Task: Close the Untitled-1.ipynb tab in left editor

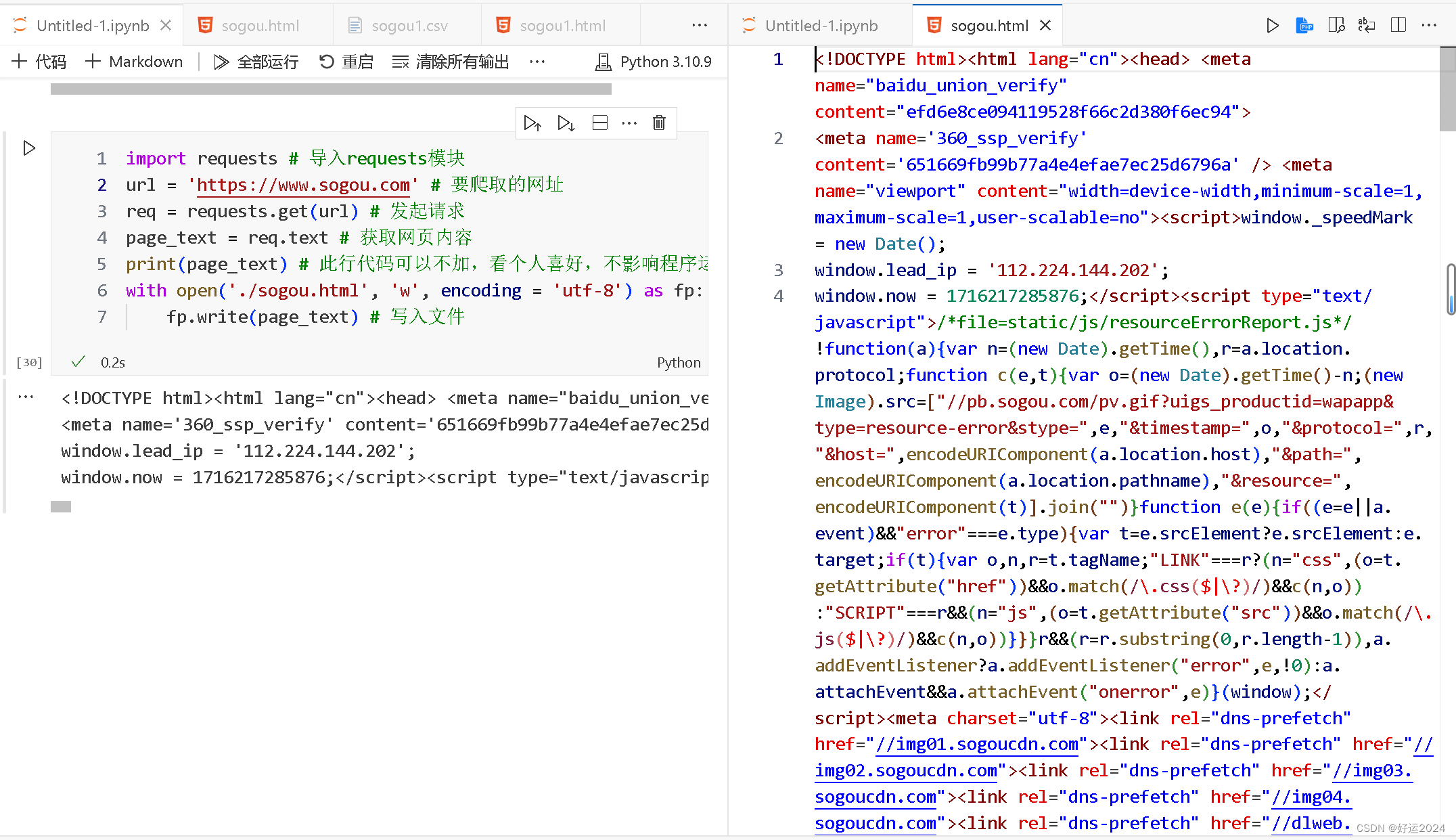Action: [166, 26]
